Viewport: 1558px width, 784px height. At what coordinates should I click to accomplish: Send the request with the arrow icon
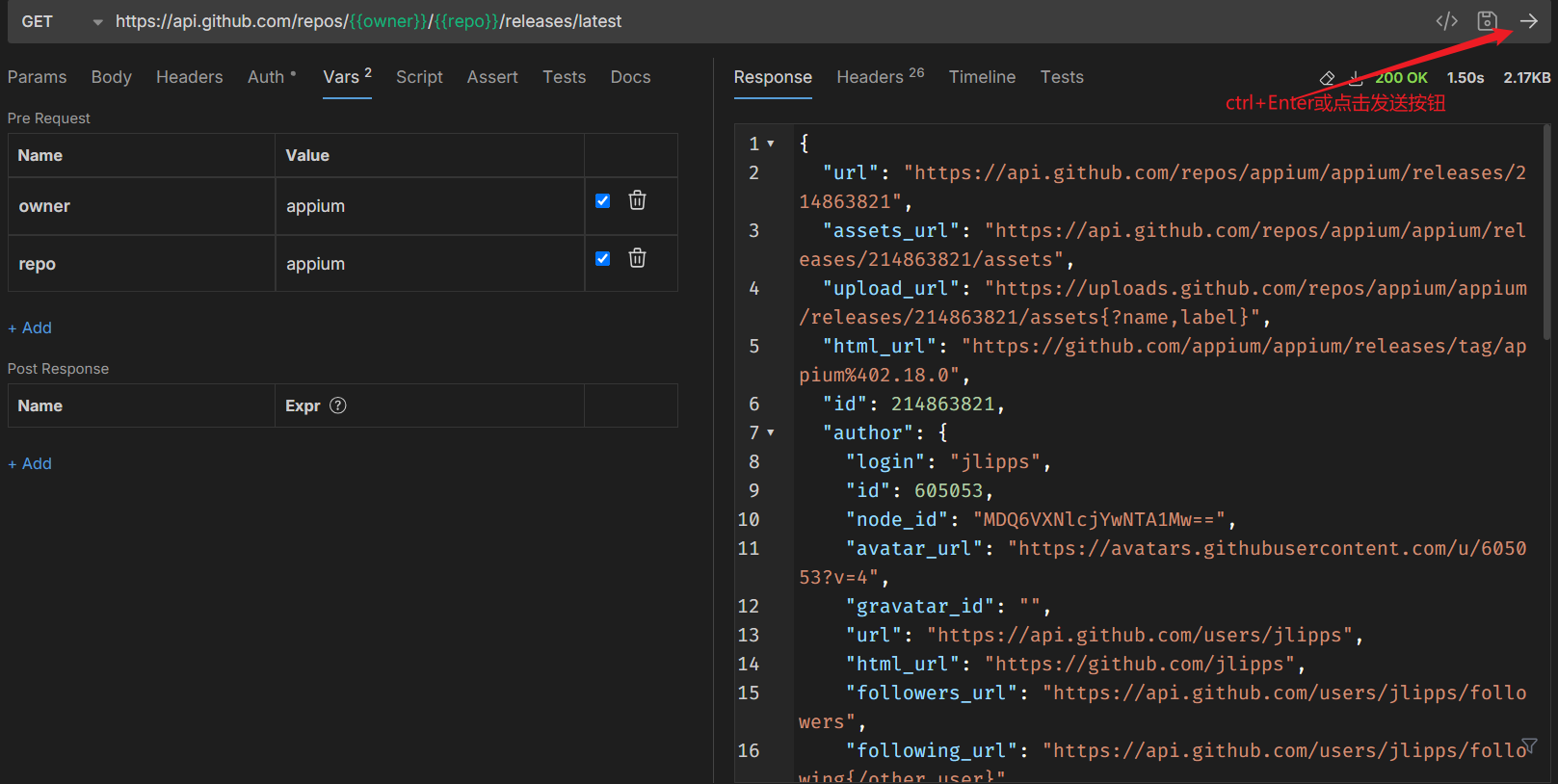point(1529,21)
